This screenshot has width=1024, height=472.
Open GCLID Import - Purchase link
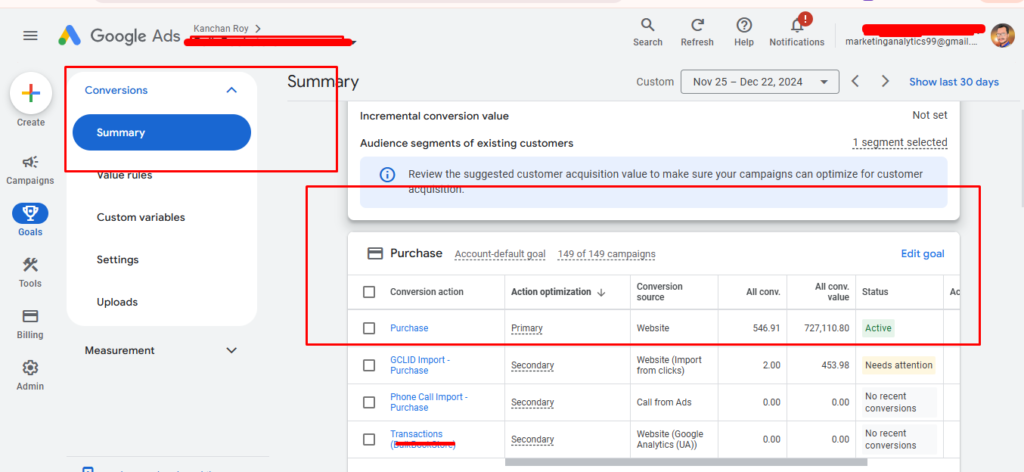[420, 365]
